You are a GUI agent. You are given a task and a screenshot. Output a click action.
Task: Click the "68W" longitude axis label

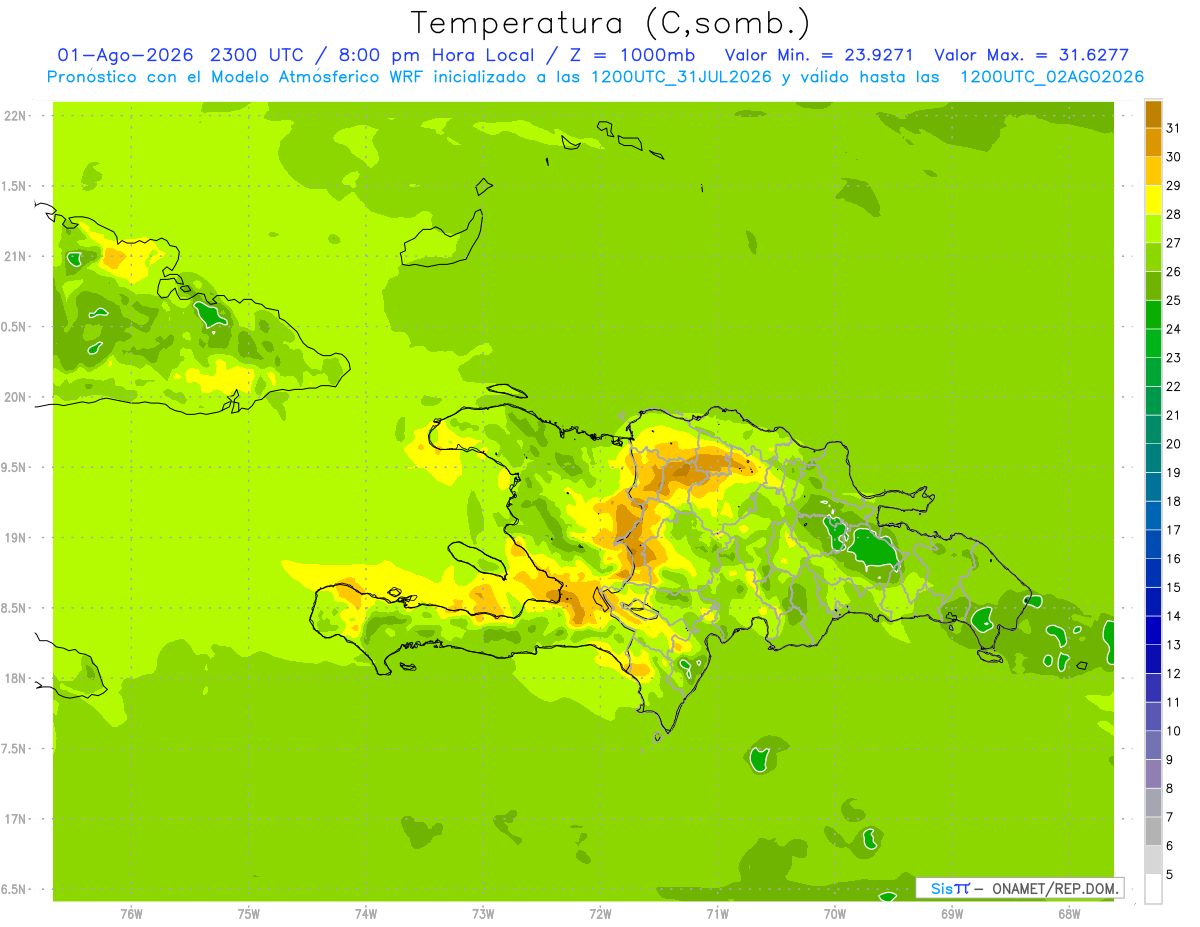point(1069,914)
